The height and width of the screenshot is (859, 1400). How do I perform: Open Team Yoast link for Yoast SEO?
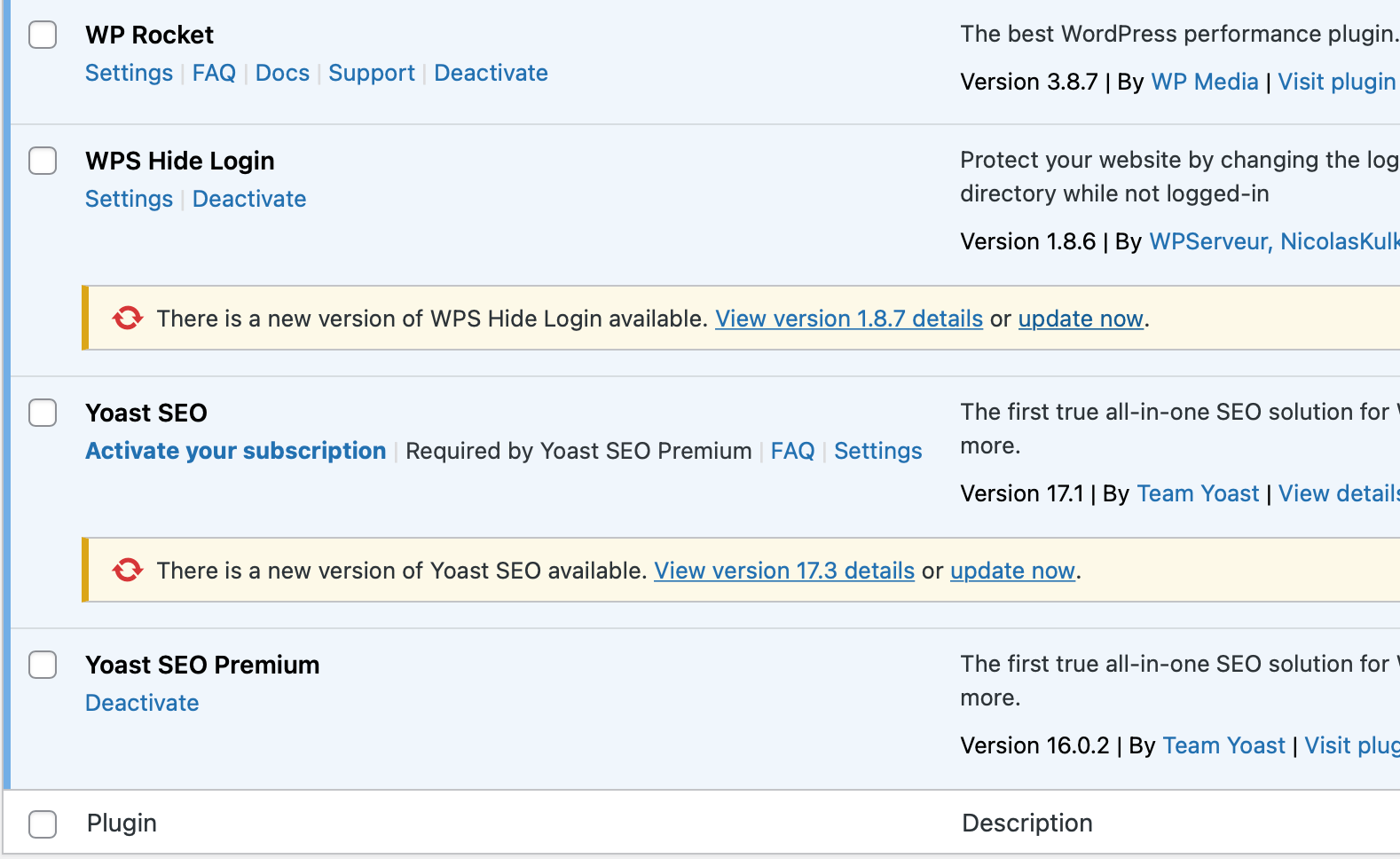(x=1198, y=493)
